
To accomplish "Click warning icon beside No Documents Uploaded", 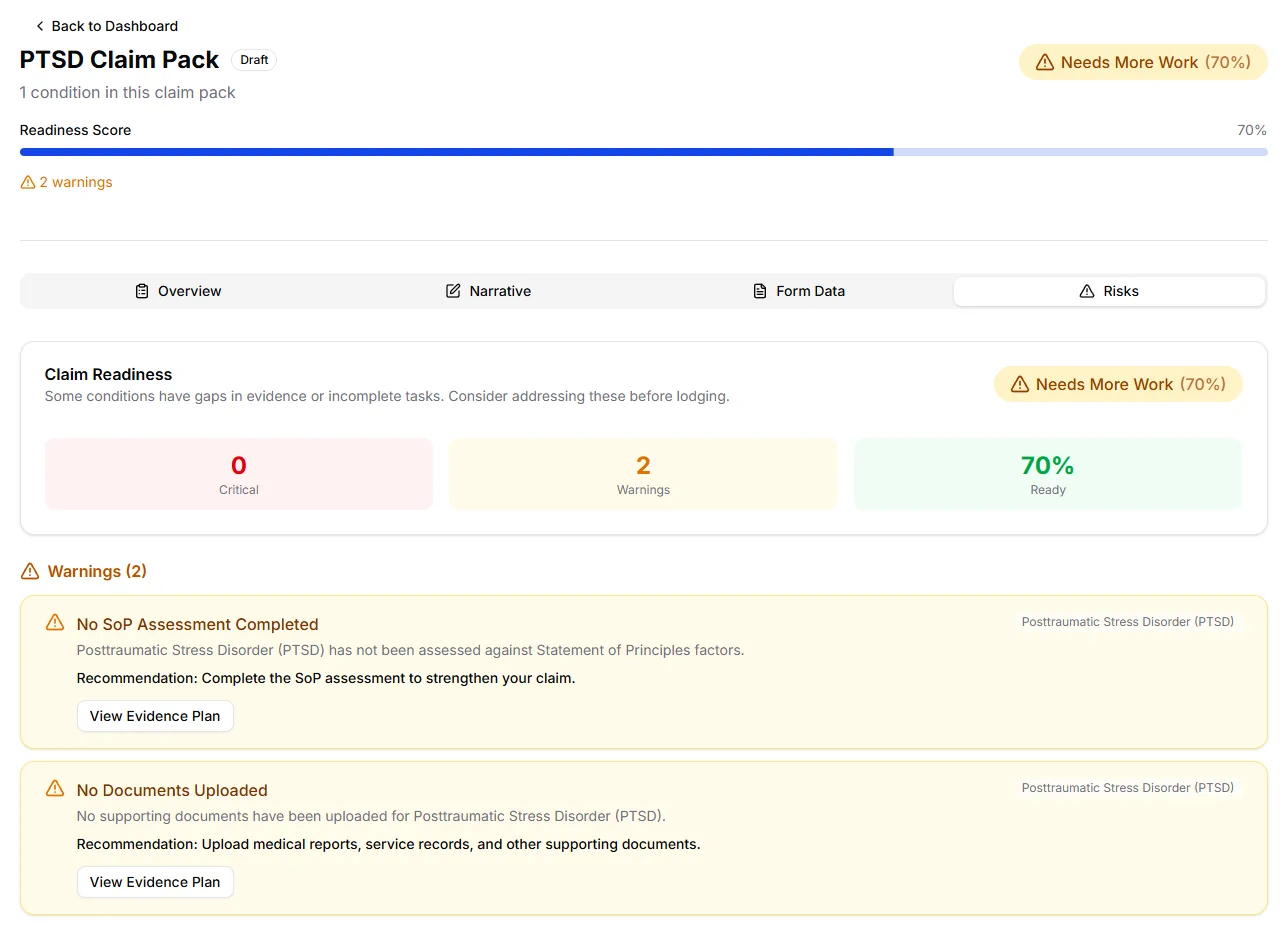I will click(x=55, y=789).
